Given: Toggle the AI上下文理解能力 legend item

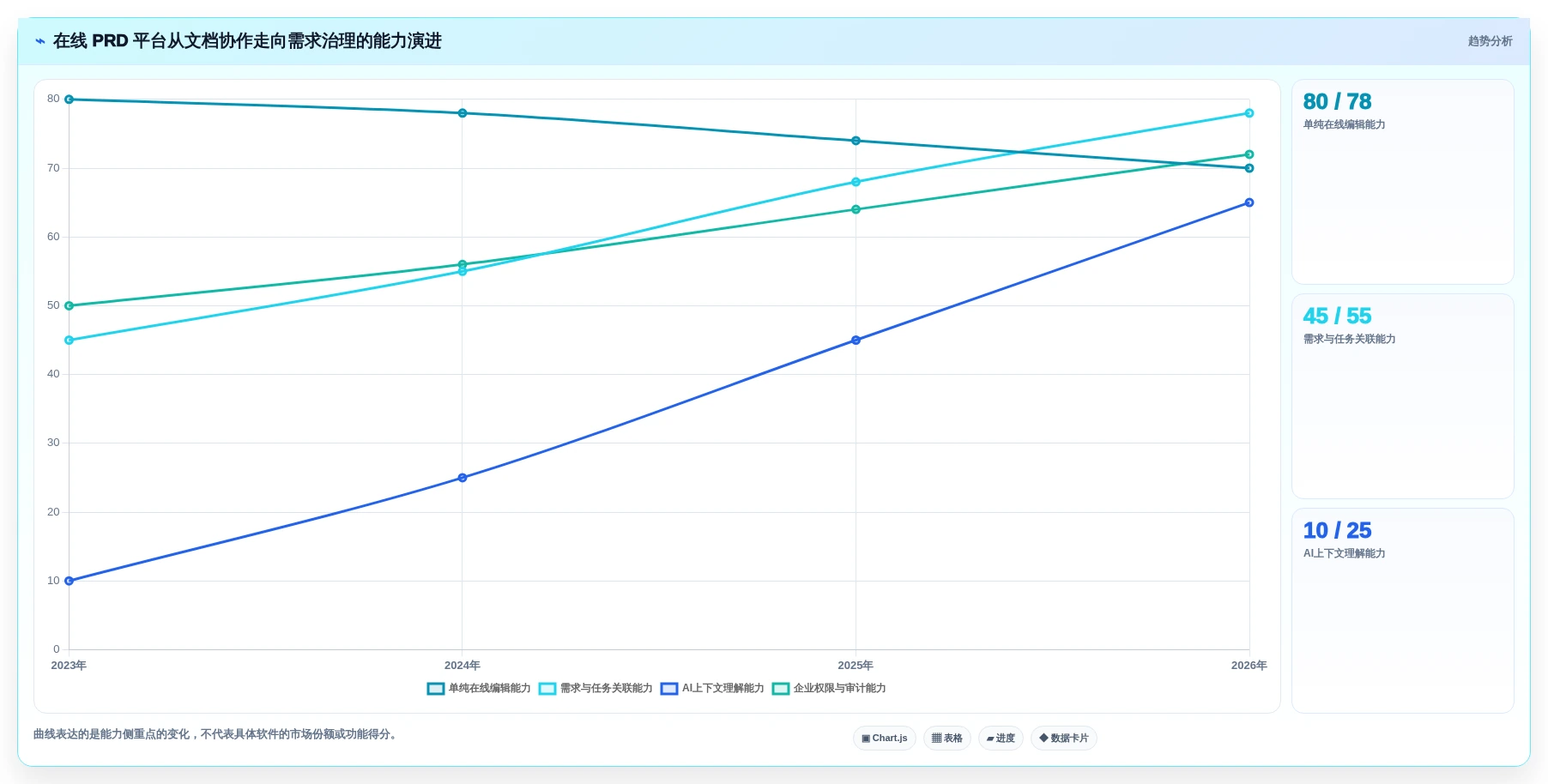Looking at the screenshot, I should point(712,689).
